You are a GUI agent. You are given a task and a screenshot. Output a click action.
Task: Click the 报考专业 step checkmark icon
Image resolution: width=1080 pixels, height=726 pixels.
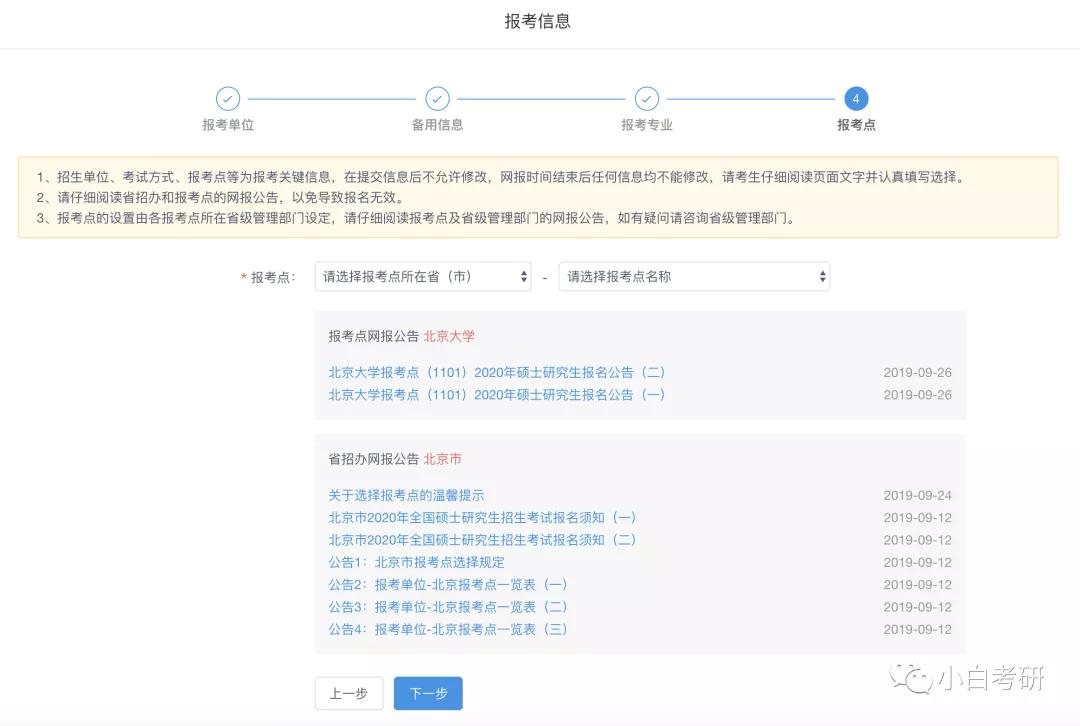[647, 99]
